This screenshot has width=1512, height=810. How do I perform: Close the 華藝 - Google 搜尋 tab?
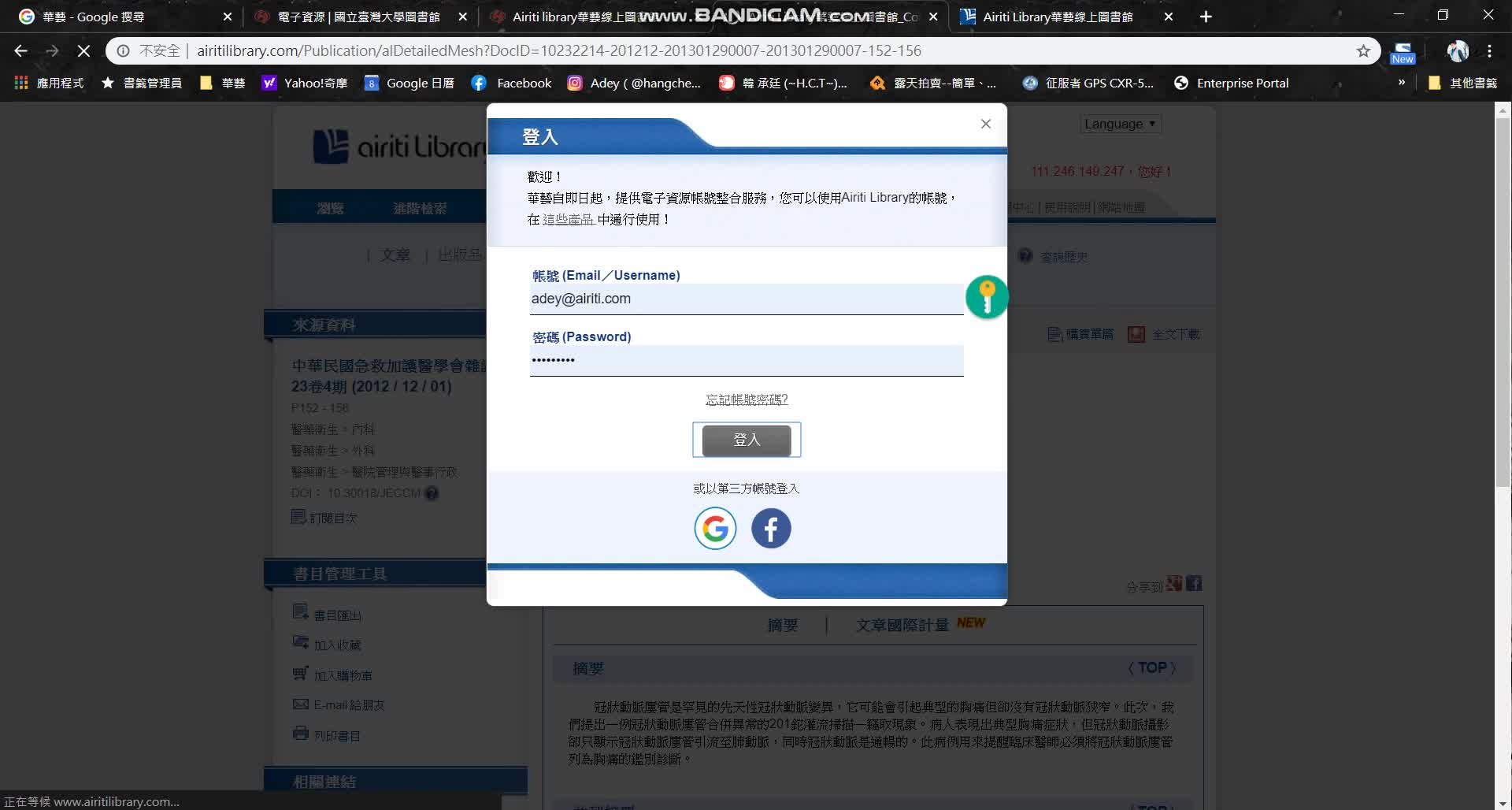(x=227, y=17)
